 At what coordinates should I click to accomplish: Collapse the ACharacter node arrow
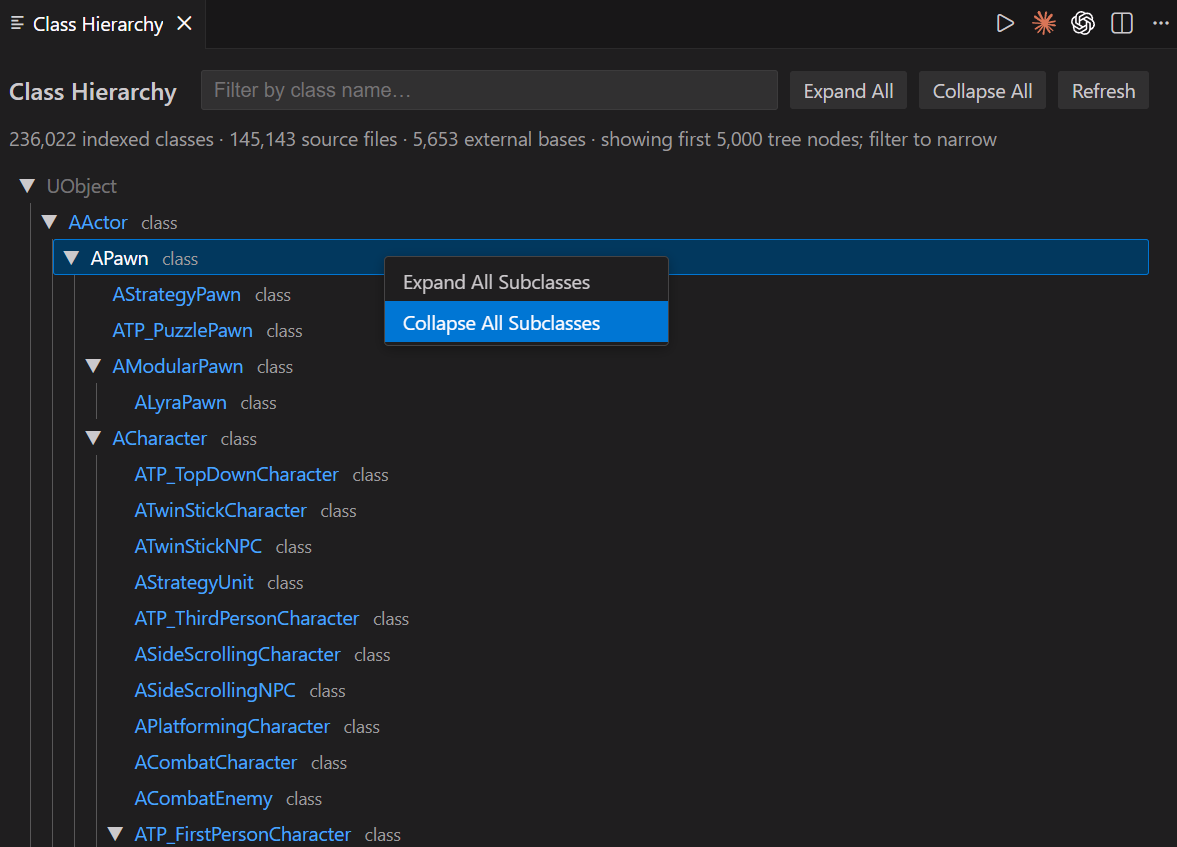93,438
